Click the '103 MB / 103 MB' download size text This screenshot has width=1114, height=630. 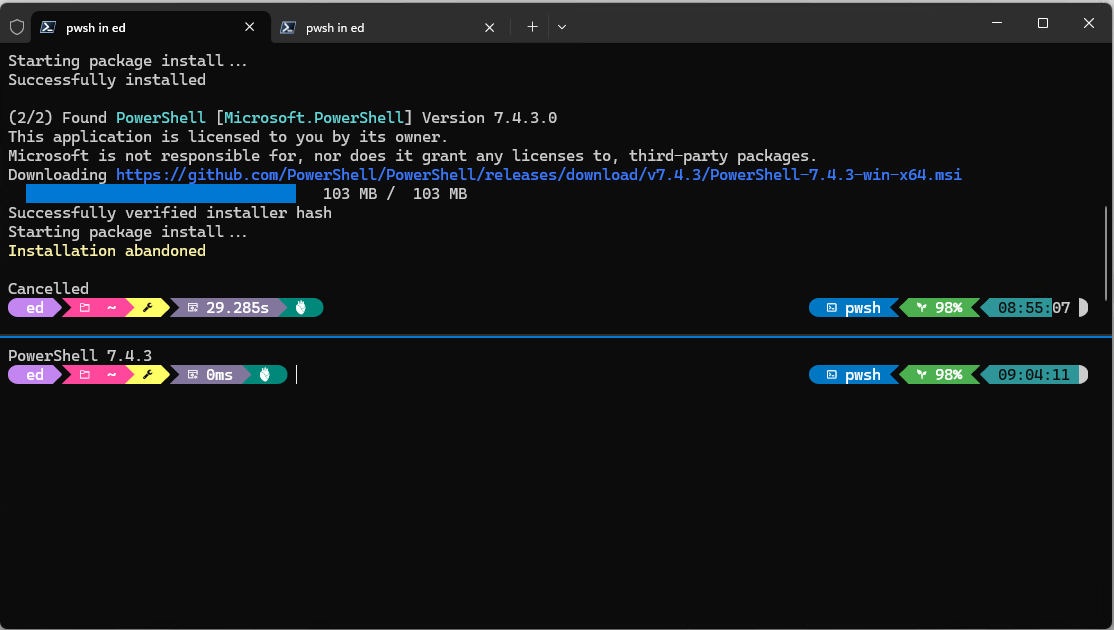pos(395,194)
